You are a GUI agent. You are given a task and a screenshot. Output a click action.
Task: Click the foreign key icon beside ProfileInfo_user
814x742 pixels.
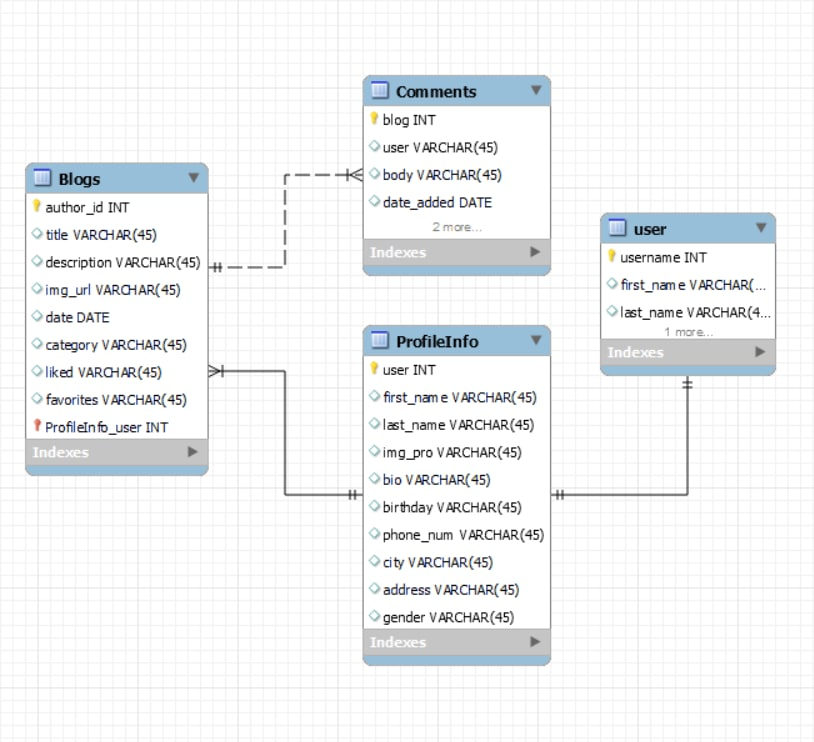coord(37,426)
